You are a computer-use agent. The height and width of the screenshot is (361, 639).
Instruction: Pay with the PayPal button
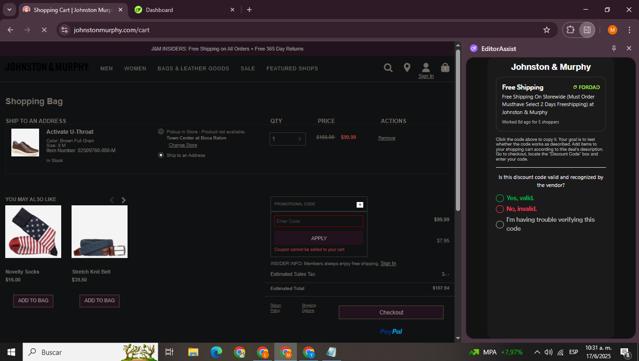(x=391, y=332)
